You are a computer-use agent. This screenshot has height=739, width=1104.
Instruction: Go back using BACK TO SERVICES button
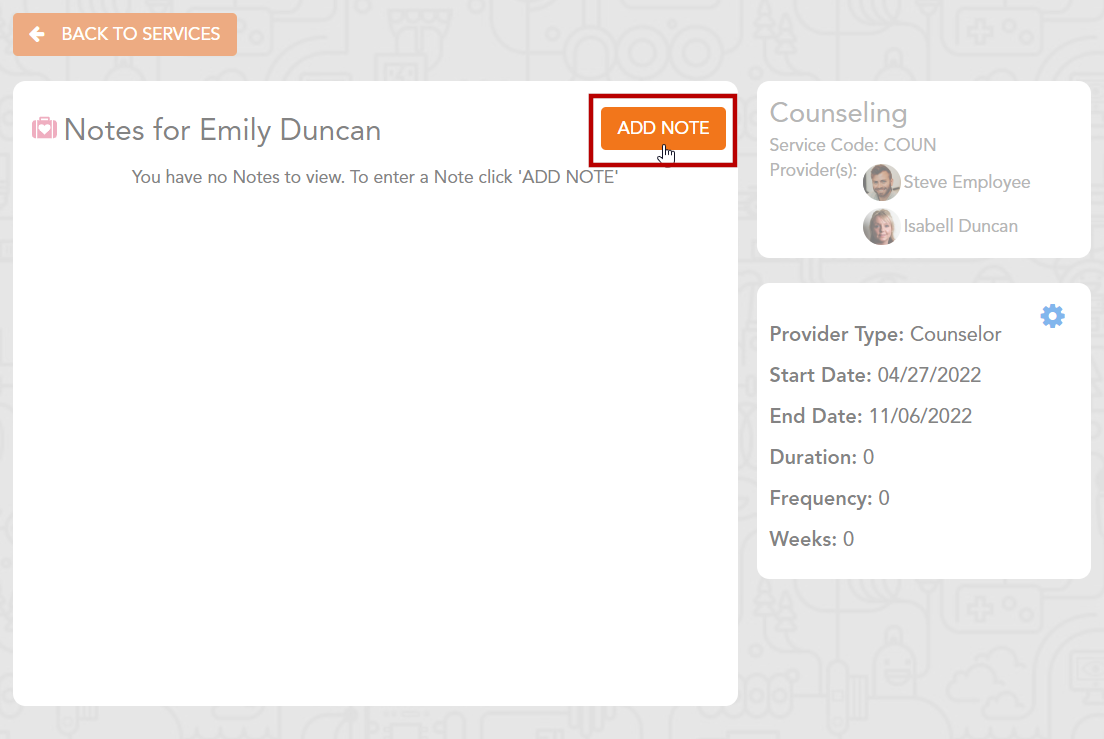tap(125, 34)
